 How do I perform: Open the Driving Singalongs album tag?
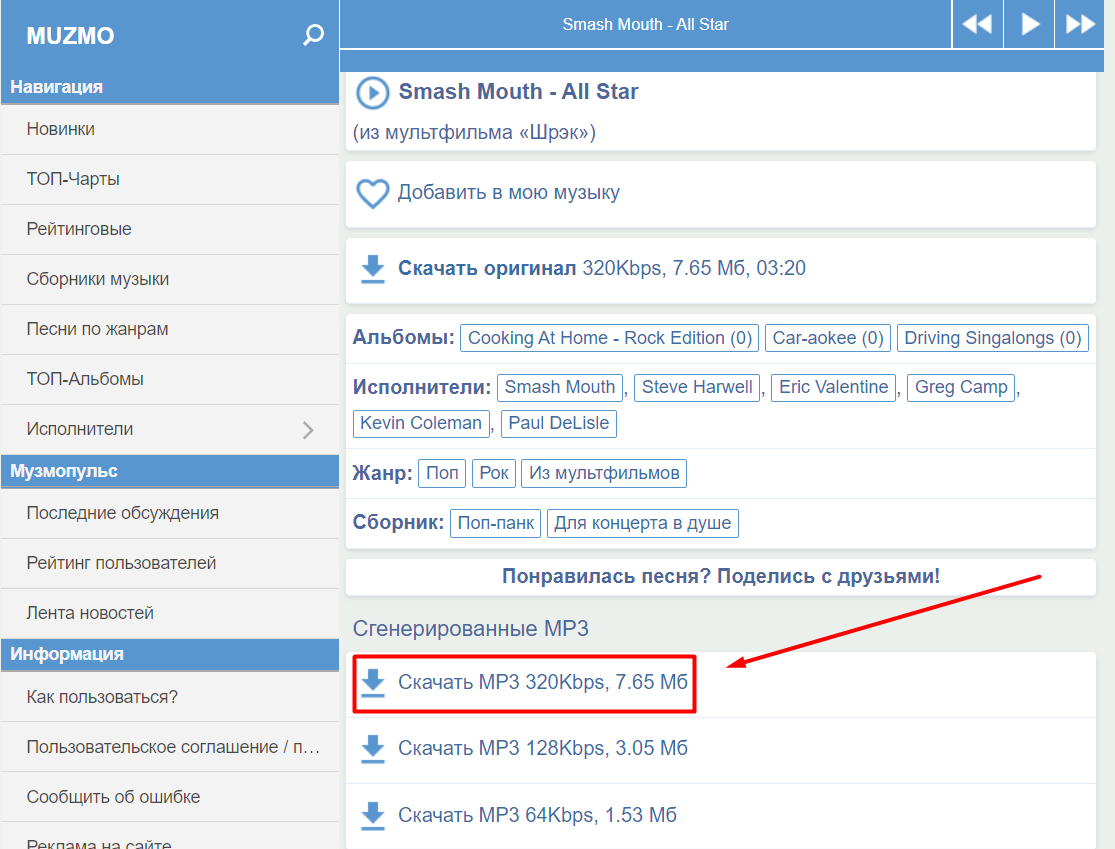click(992, 338)
